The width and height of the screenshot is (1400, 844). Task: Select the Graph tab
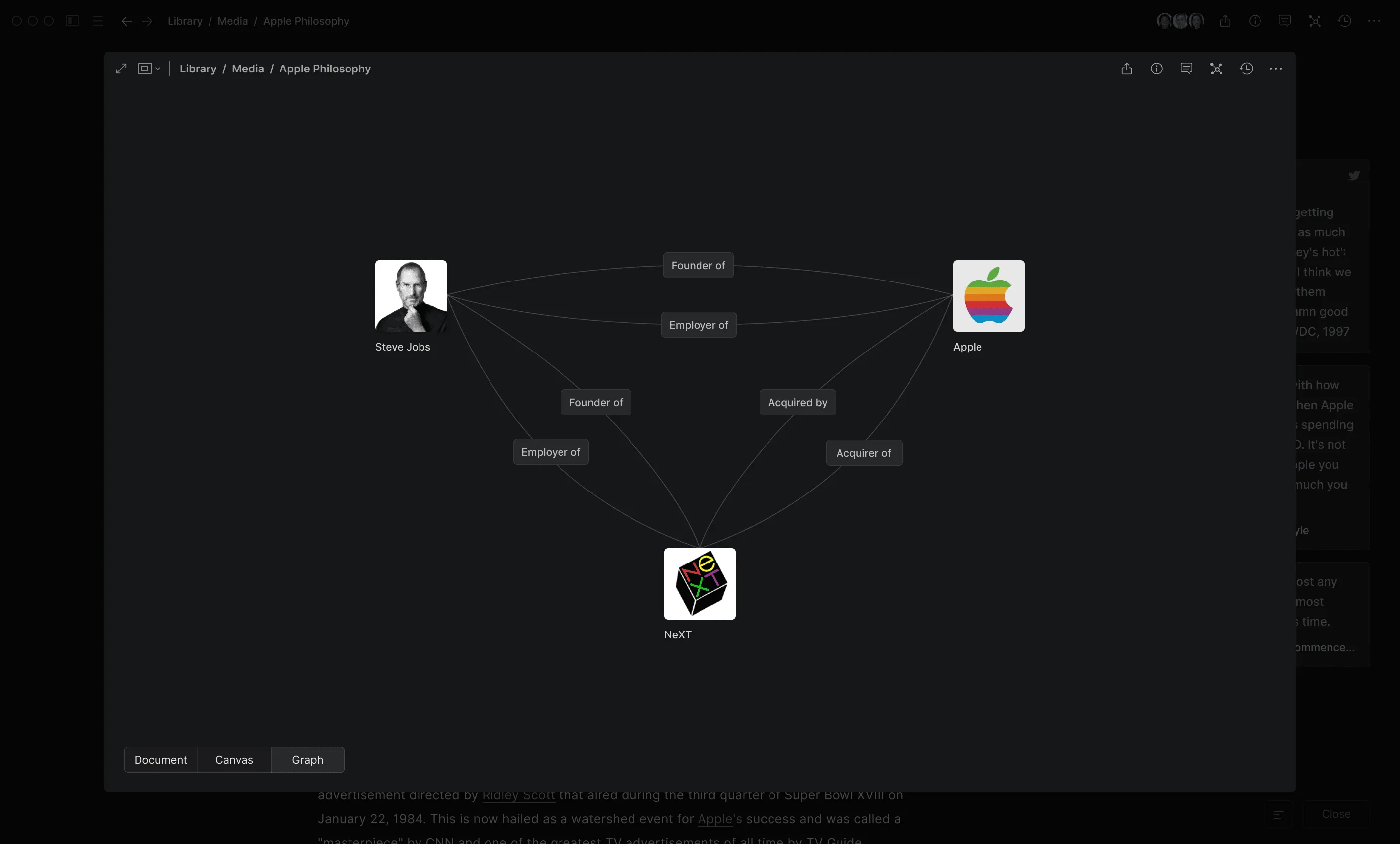307,759
